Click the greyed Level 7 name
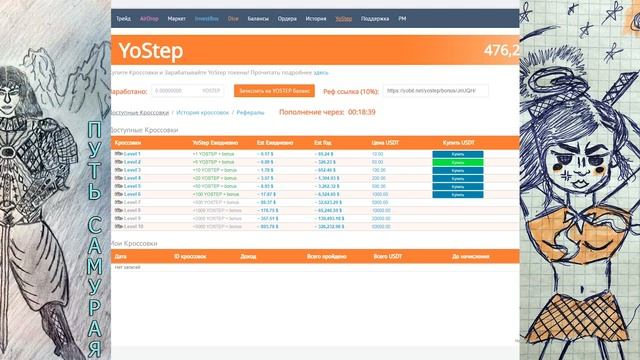This screenshot has width=640, height=360. pyautogui.click(x=132, y=202)
